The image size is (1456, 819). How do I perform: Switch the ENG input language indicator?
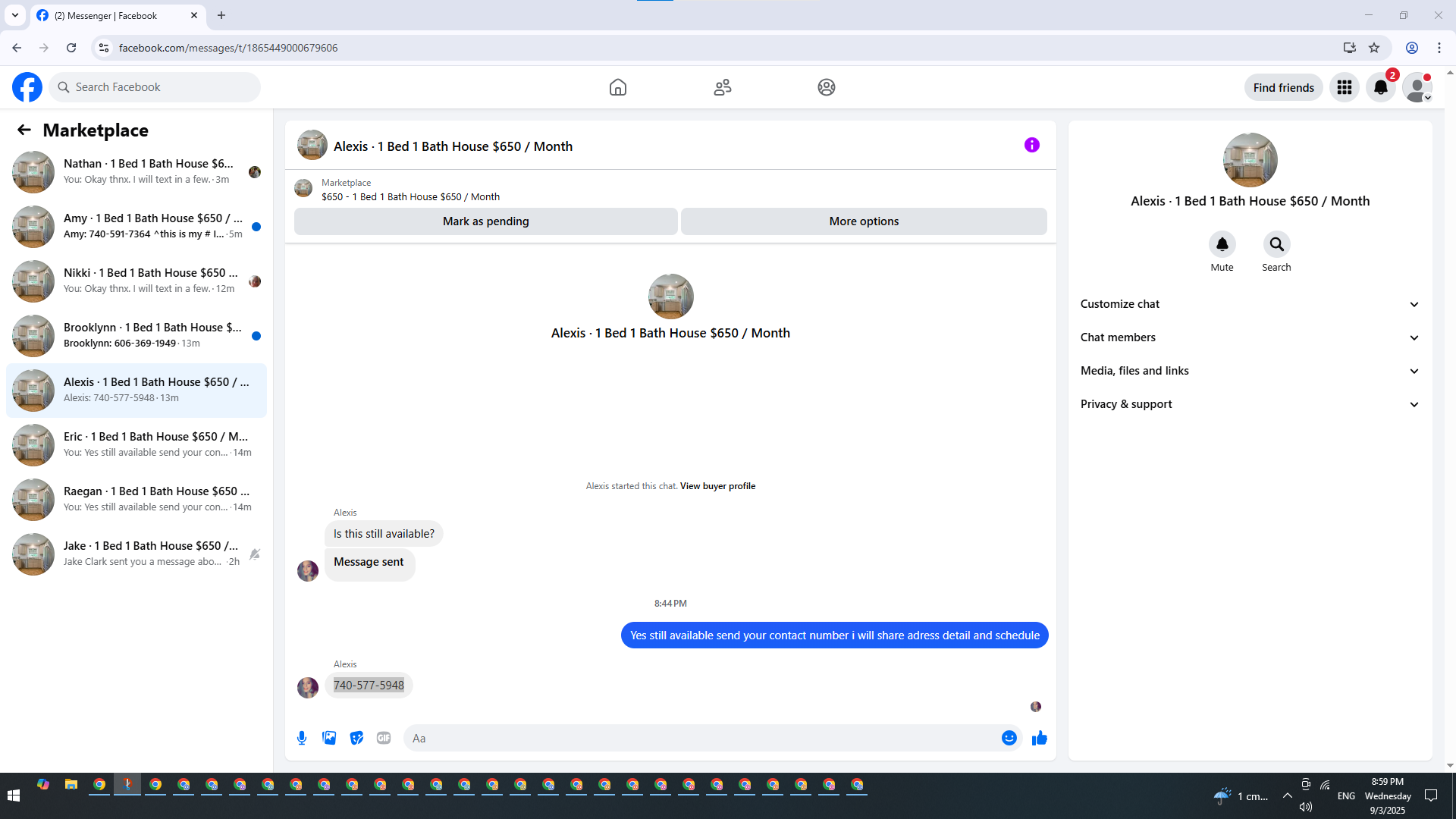coord(1346,795)
